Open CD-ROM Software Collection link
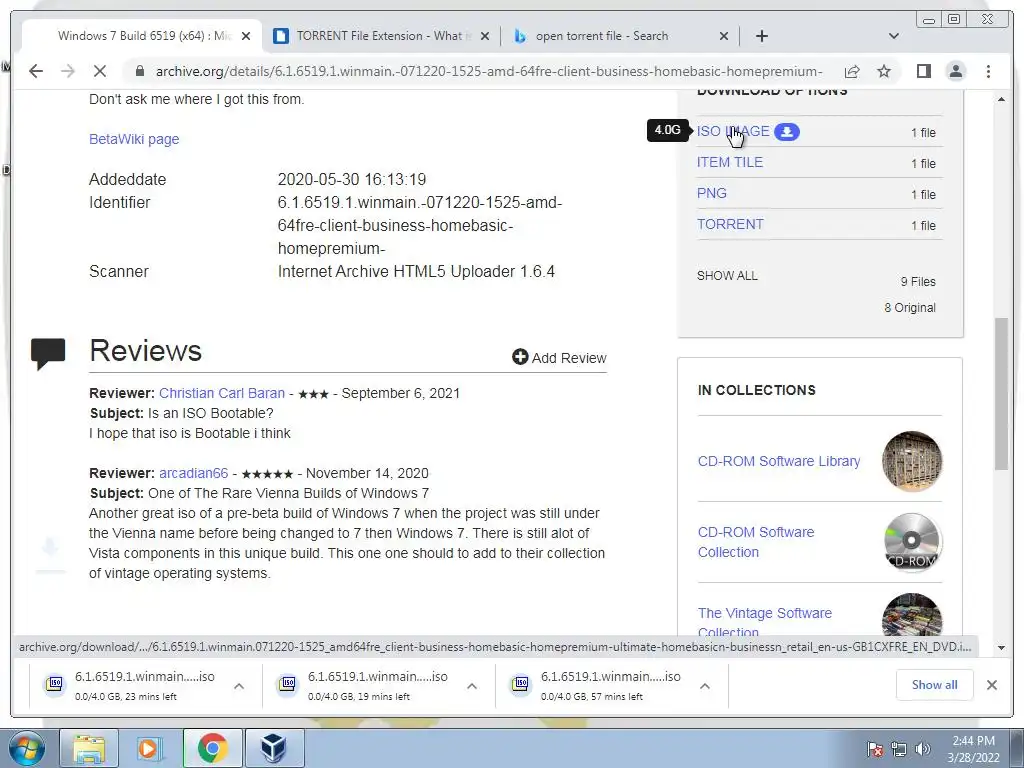Viewport: 1024px width, 768px height. [756, 542]
